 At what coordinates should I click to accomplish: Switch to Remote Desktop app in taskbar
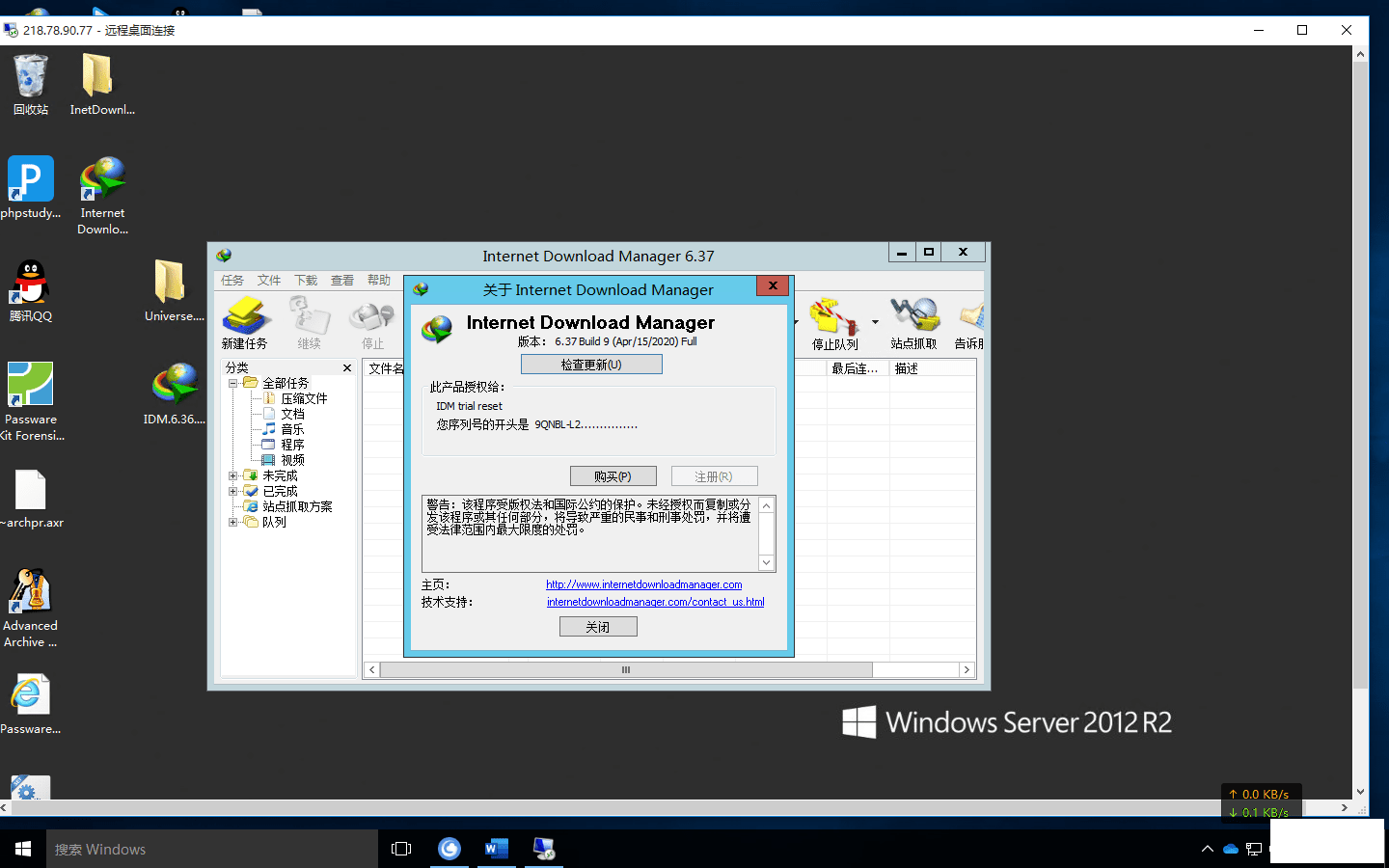pos(544,849)
